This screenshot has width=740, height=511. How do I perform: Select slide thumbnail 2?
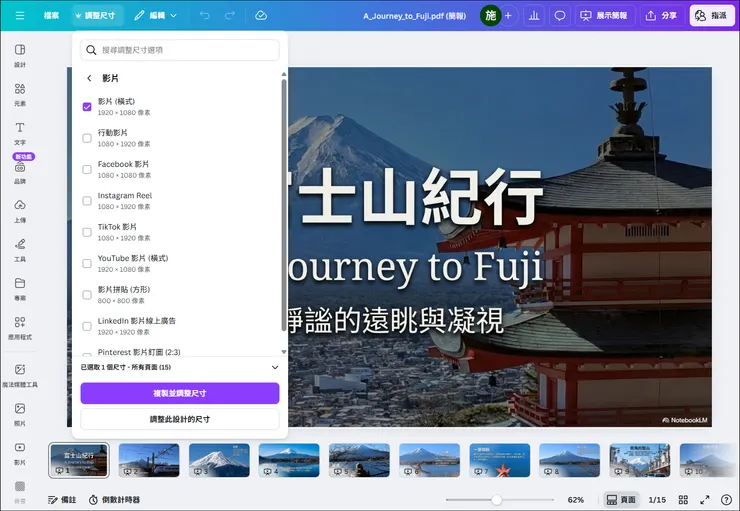pyautogui.click(x=149, y=460)
